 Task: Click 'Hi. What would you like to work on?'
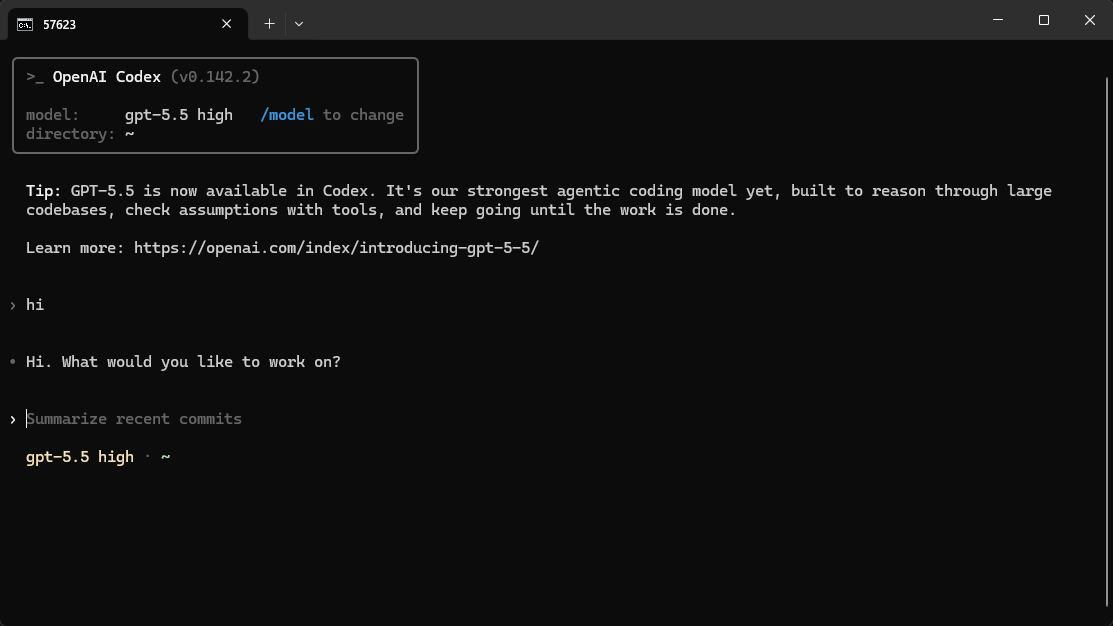click(183, 362)
